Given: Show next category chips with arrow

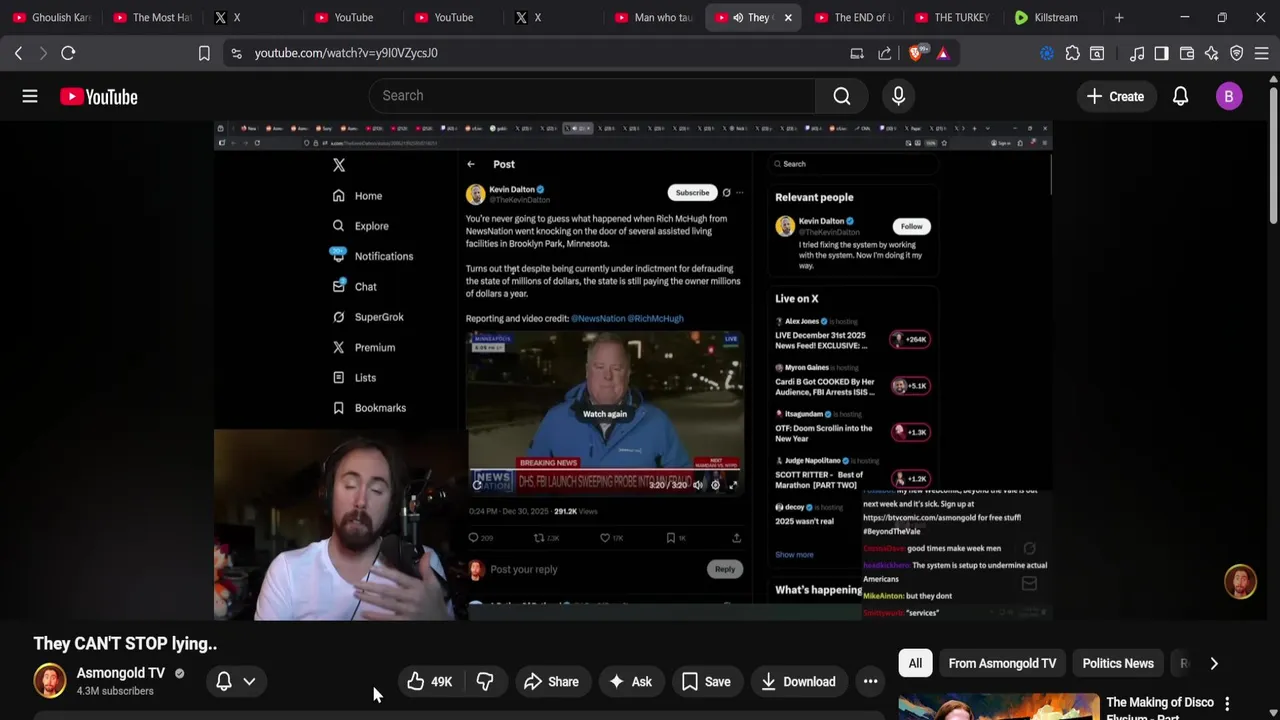Looking at the screenshot, I should pyautogui.click(x=1214, y=663).
